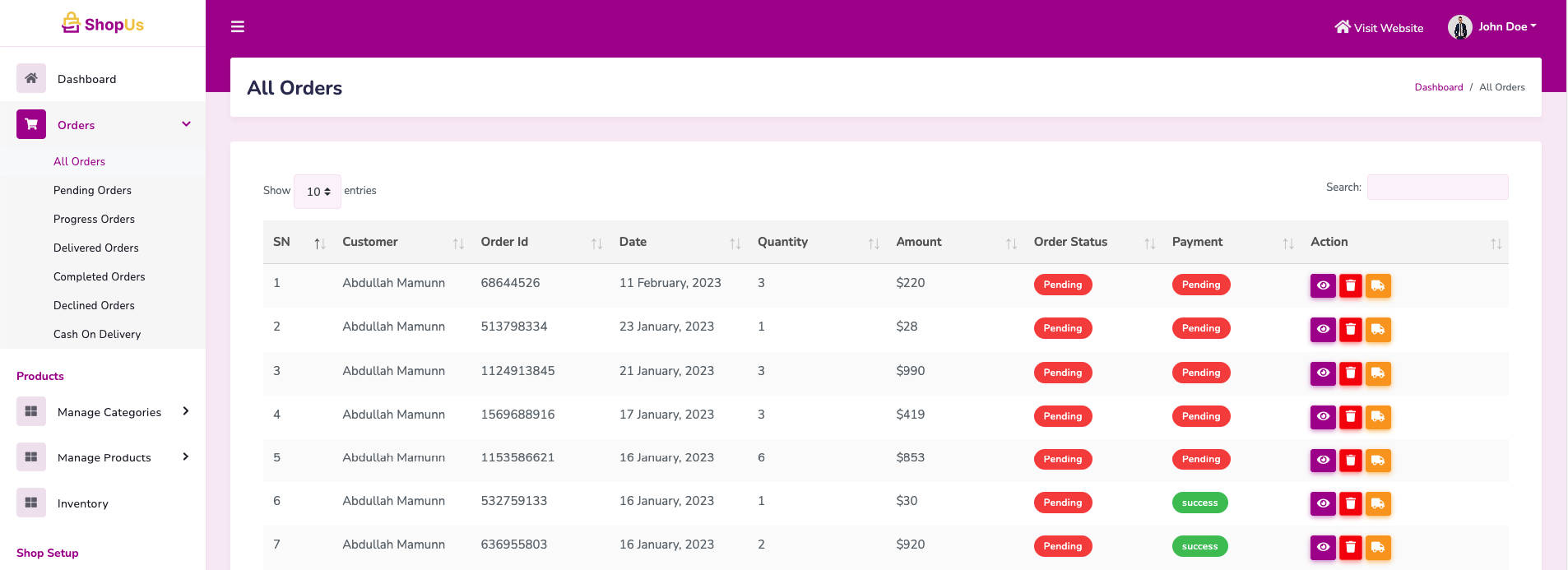Viewport: 1568px width, 570px height.
Task: Click the Visit Website link
Action: pos(1379,28)
